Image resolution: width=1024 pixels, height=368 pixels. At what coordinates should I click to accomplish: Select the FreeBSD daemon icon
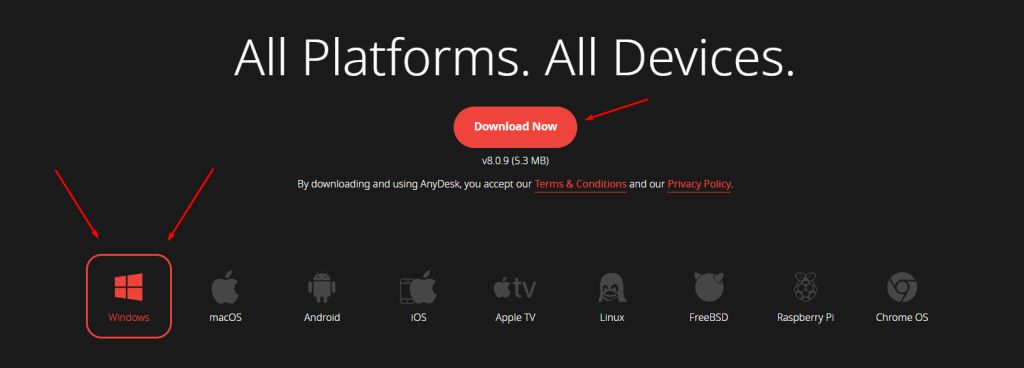pos(709,287)
